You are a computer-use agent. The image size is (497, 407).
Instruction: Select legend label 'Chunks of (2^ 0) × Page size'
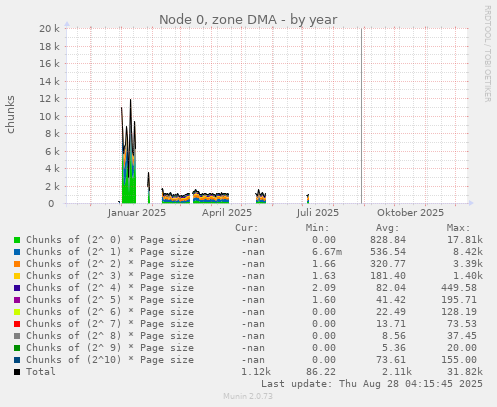(110, 240)
